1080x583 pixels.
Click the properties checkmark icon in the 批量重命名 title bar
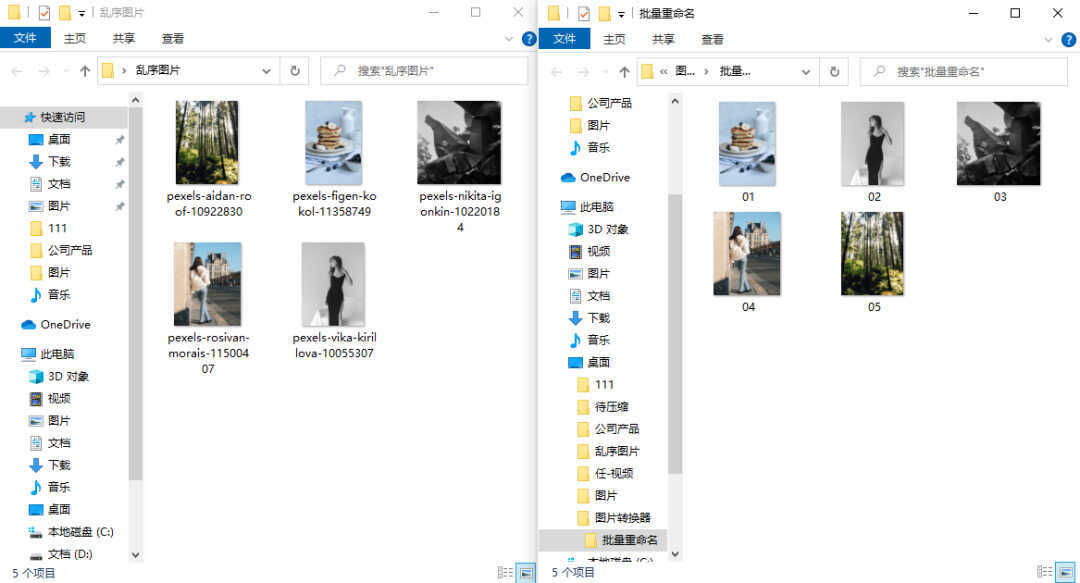tap(583, 13)
